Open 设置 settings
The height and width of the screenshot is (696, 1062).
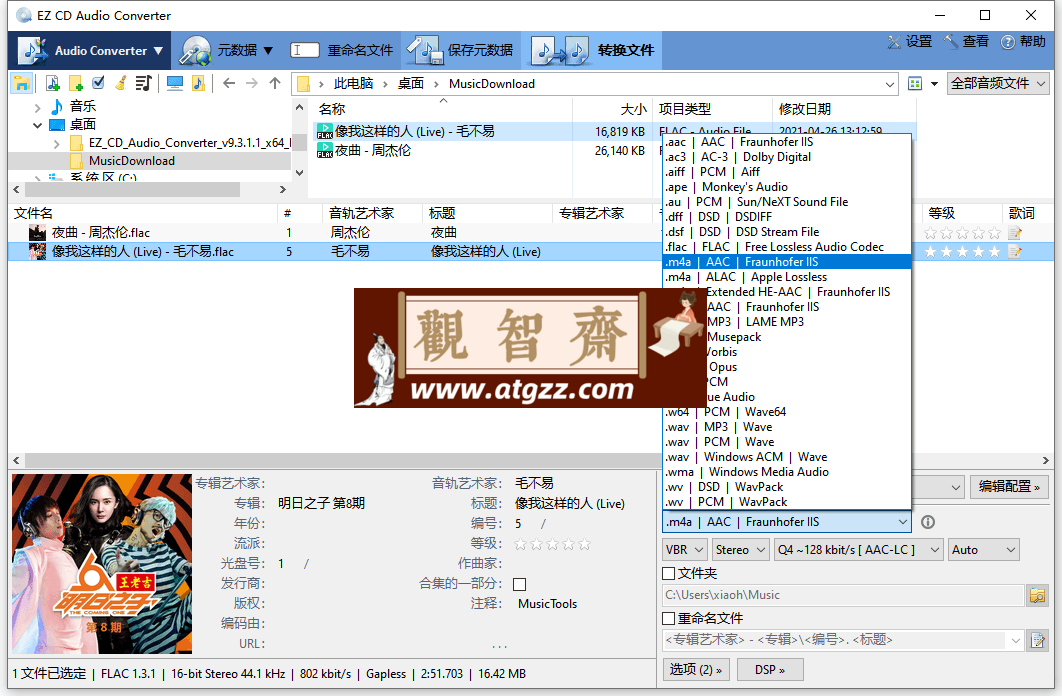[x=910, y=42]
